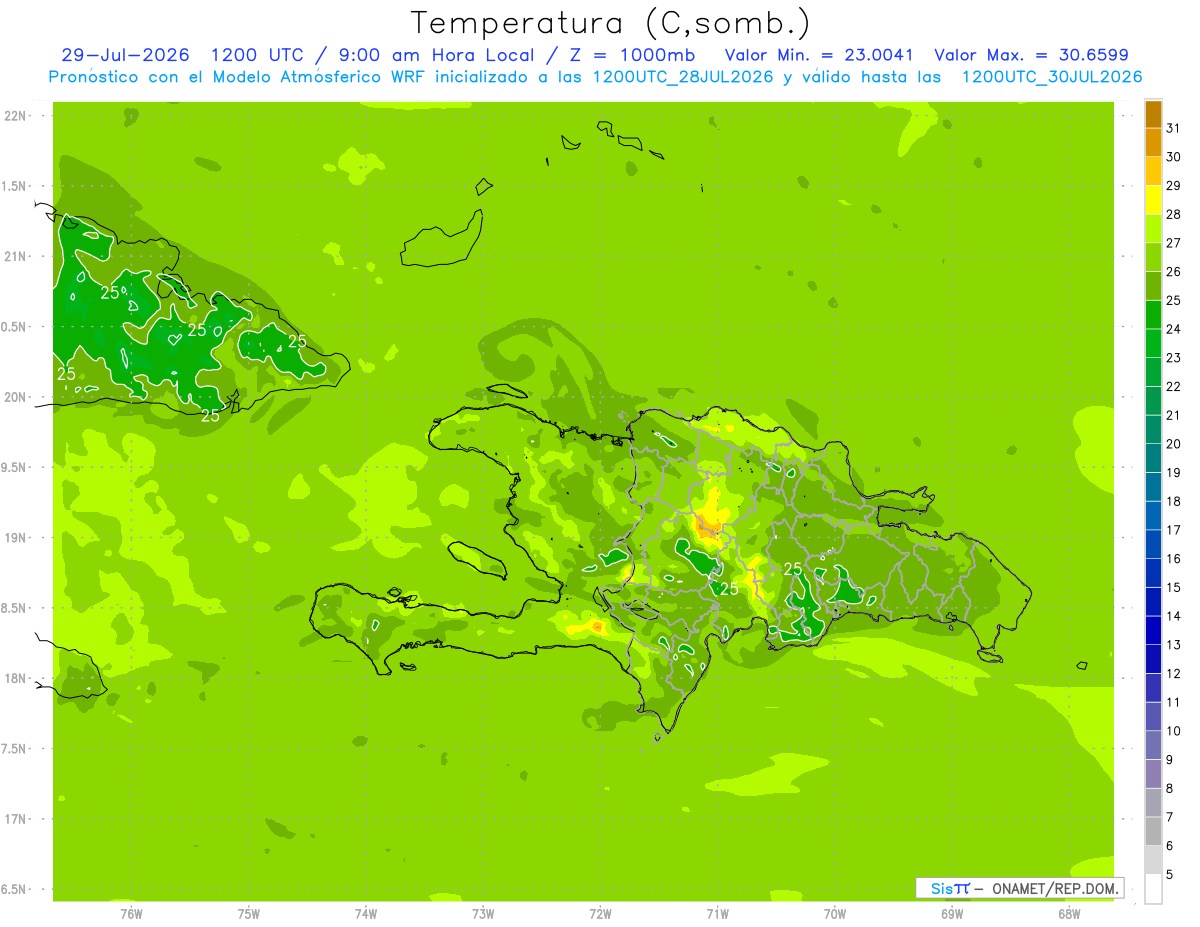Click green legend swatch between 24 and 25
The image size is (1200, 927).
1153,314
